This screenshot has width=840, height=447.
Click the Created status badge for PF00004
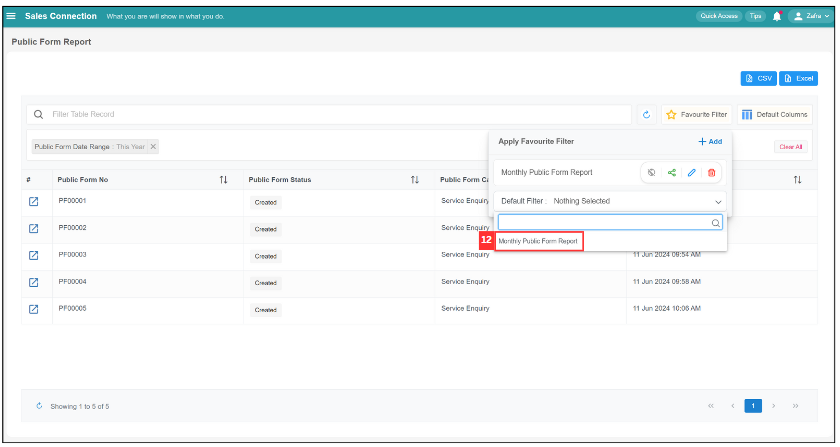tap(266, 283)
